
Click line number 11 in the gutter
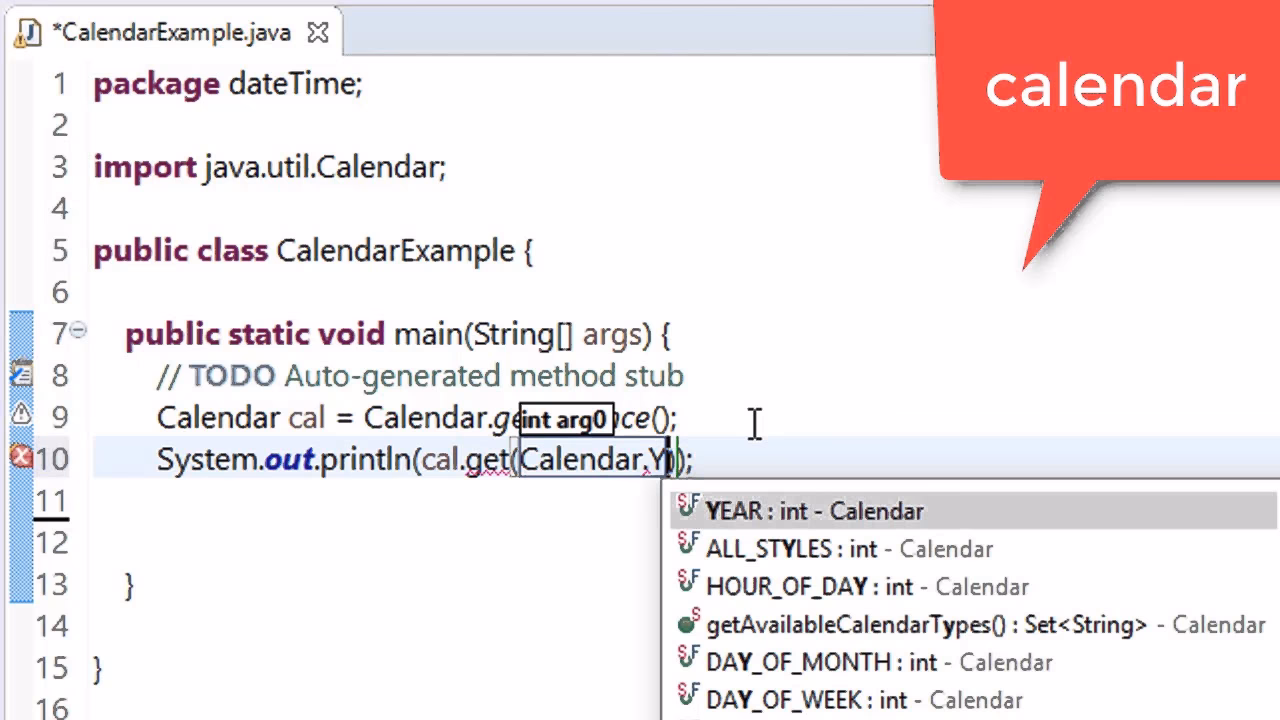point(51,500)
